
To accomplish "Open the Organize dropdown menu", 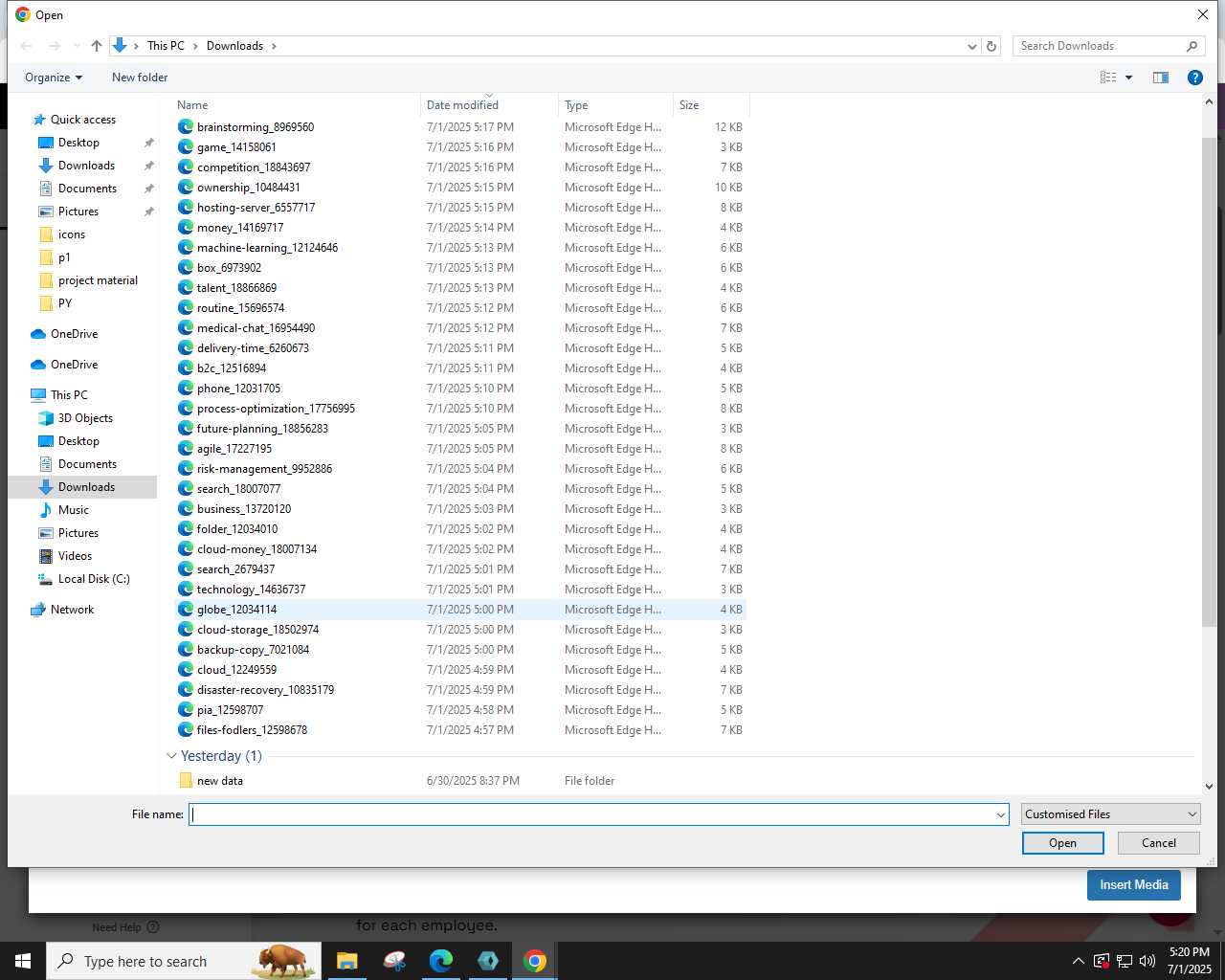I will pos(54,78).
